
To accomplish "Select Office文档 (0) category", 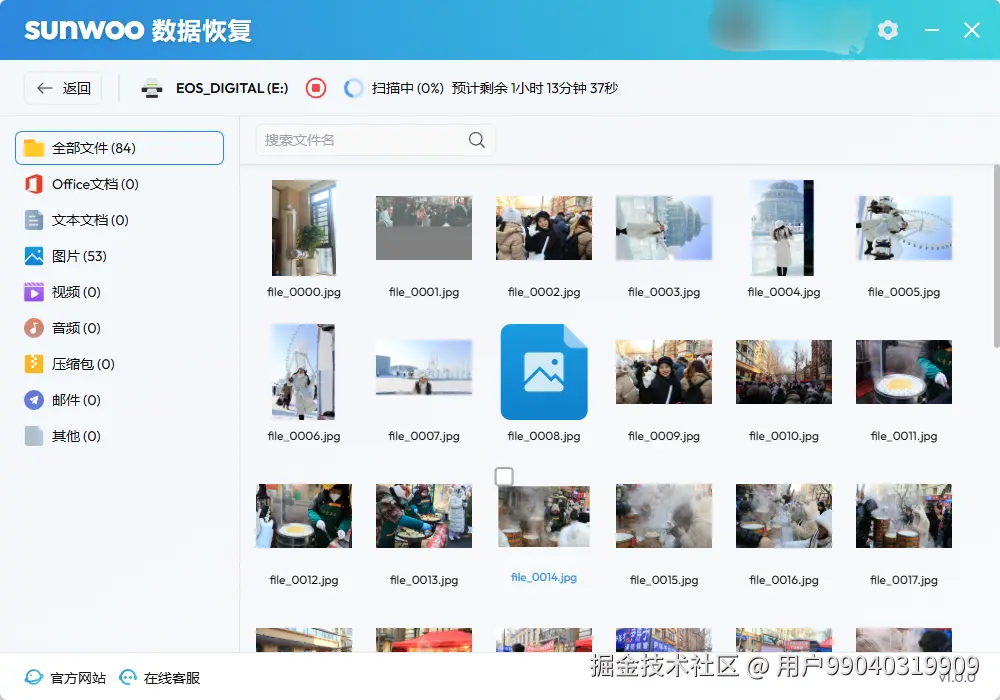I will tap(119, 184).
